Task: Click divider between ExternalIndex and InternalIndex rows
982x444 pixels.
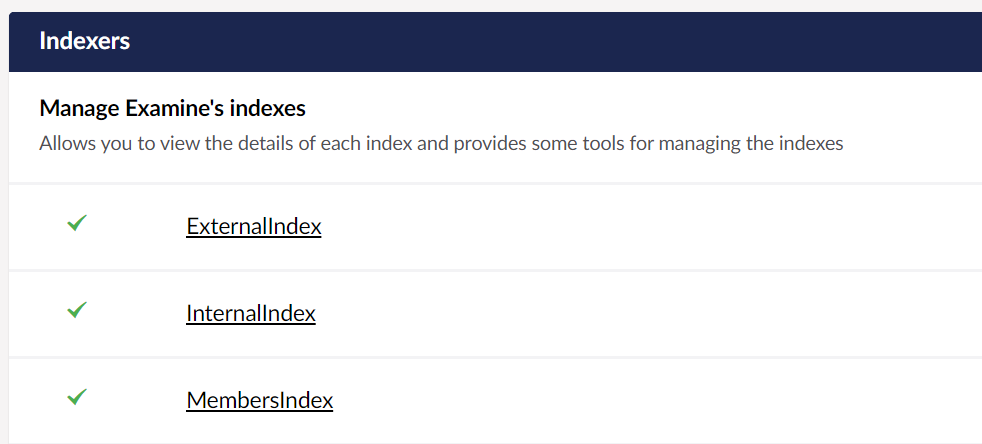Action: (495, 271)
